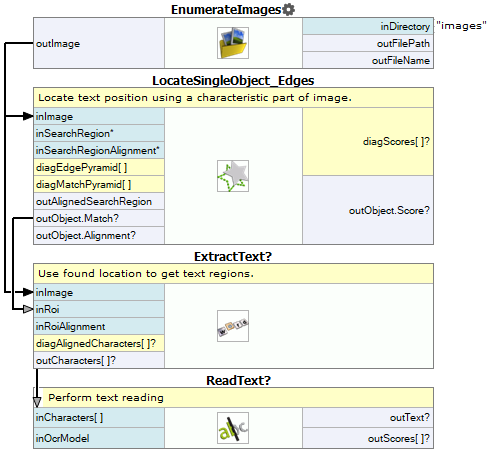Viewport: 500px width, 454px height.
Task: Click the gear icon next to EnumerateImages
Action: point(288,9)
